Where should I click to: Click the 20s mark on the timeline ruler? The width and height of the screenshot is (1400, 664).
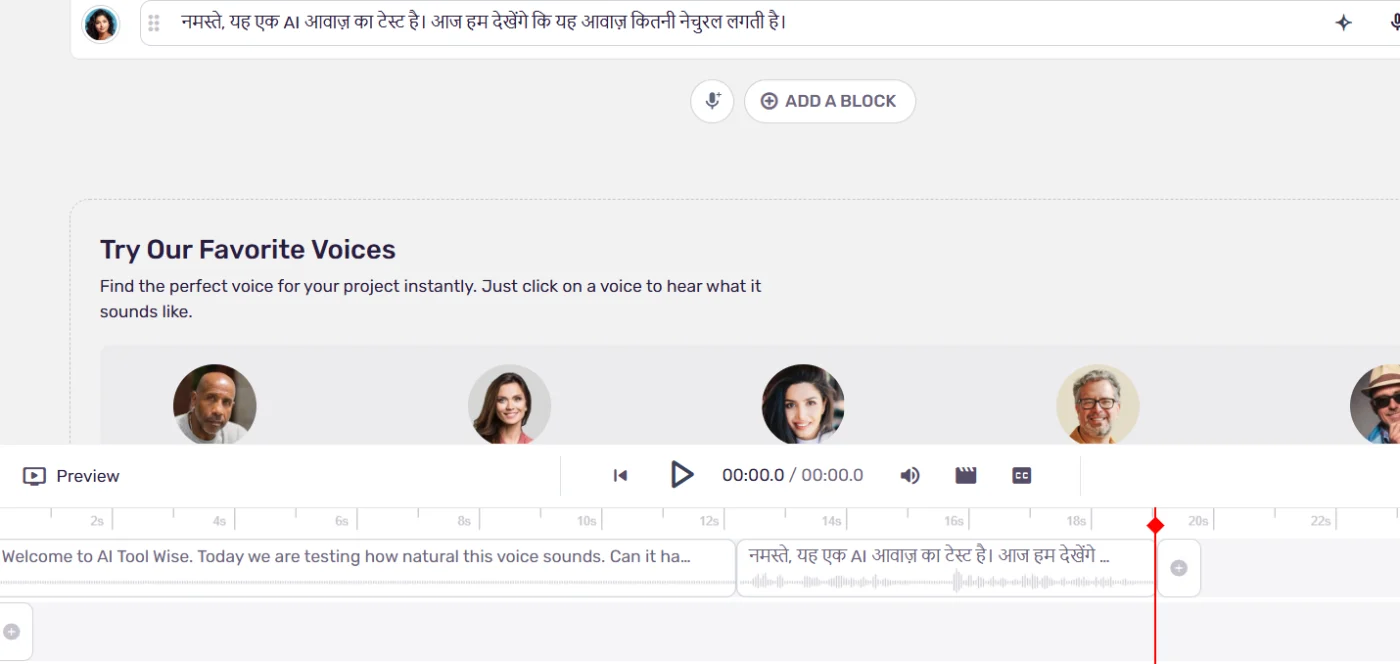point(1198,521)
